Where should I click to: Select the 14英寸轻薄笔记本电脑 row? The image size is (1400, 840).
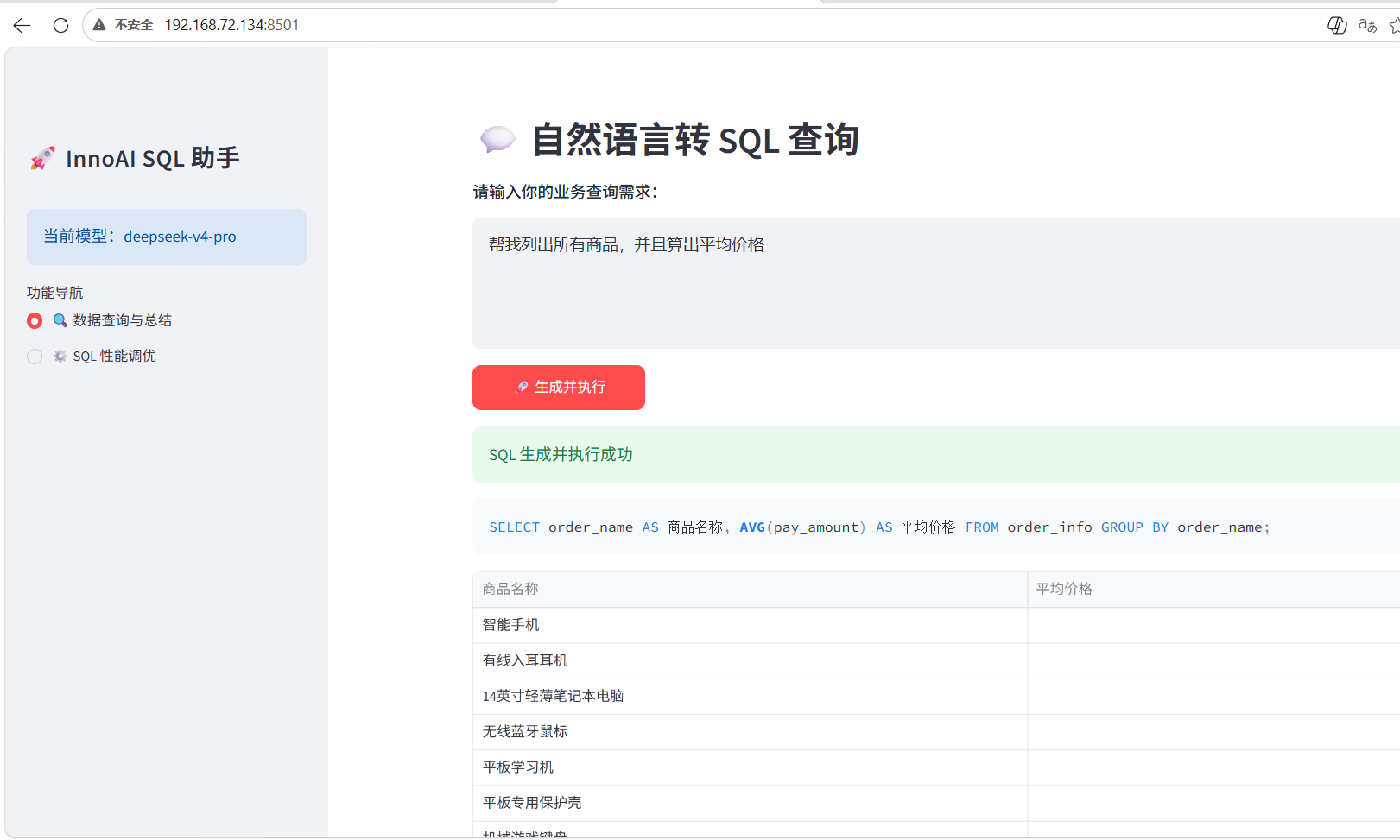click(936, 696)
